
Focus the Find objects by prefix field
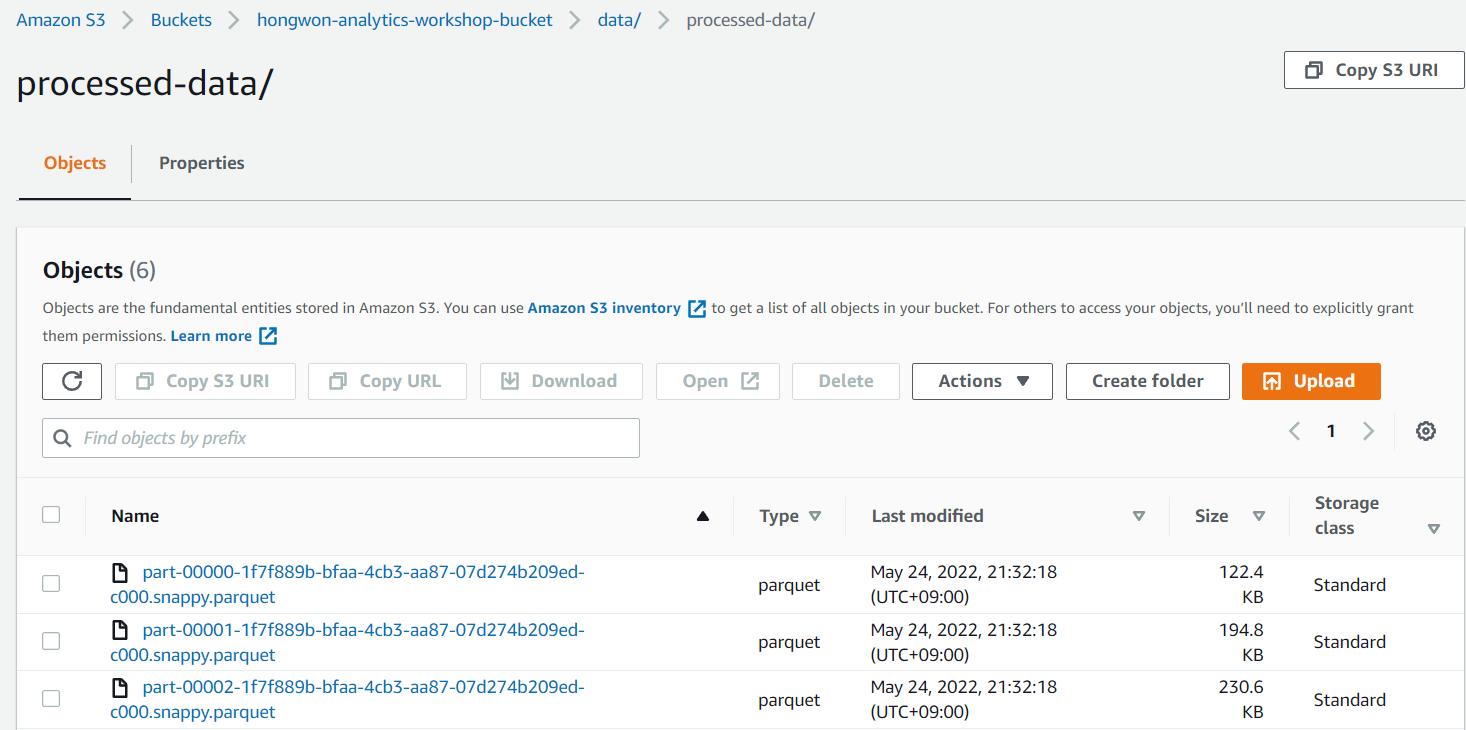[341, 438]
